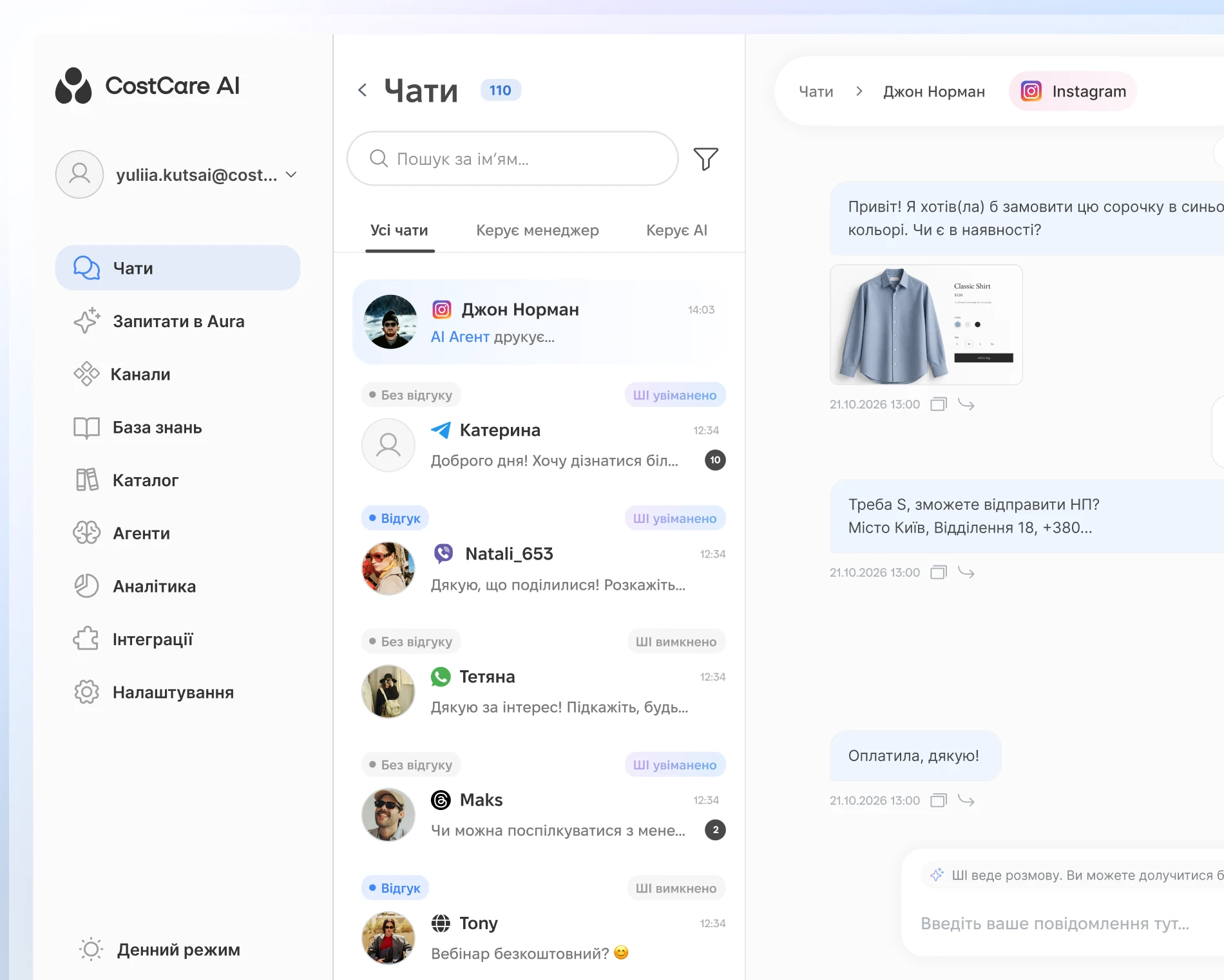Image resolution: width=1224 pixels, height=980 pixels.
Task: Click the Налаштування gear icon
Action: [x=86, y=692]
